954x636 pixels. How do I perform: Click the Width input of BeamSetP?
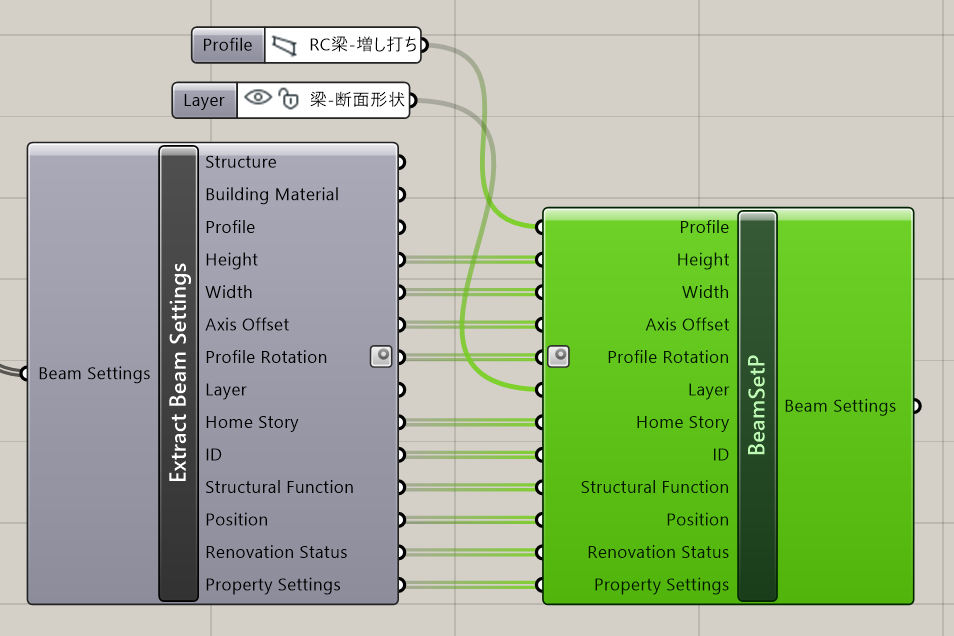(705, 292)
